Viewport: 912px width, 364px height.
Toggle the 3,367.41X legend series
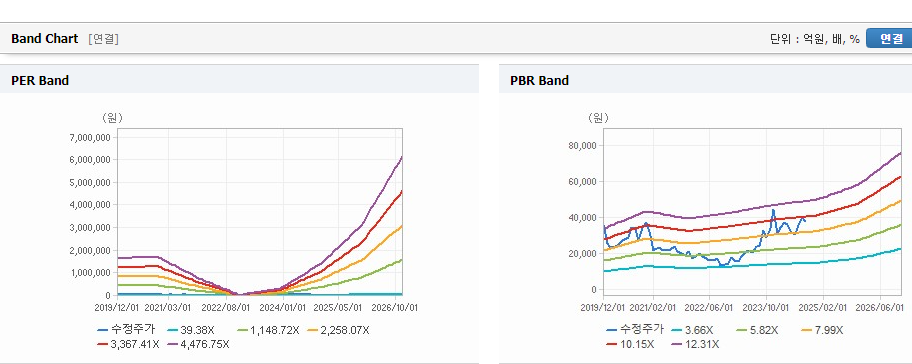(x=127, y=344)
